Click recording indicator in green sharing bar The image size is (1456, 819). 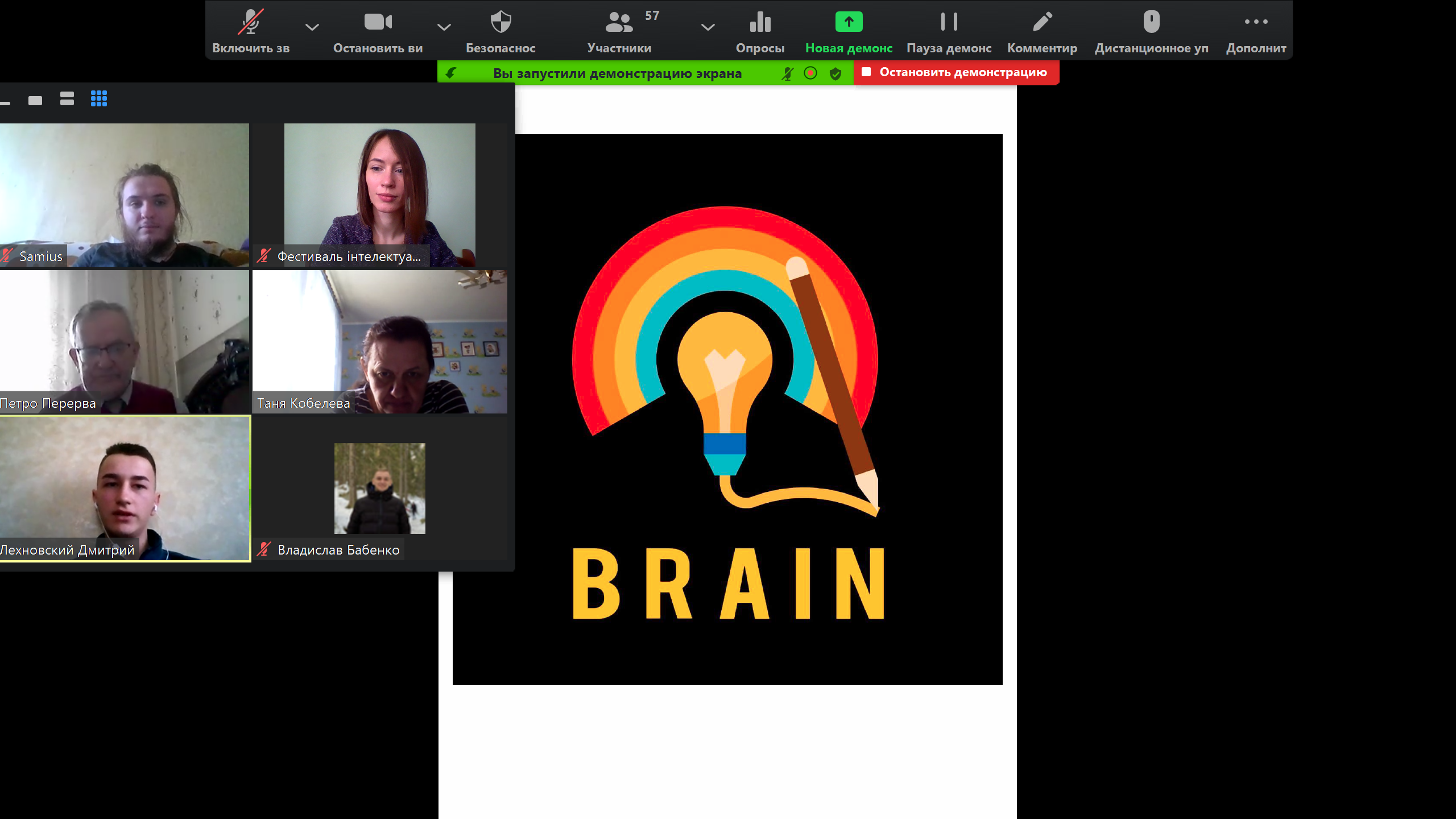(x=810, y=73)
